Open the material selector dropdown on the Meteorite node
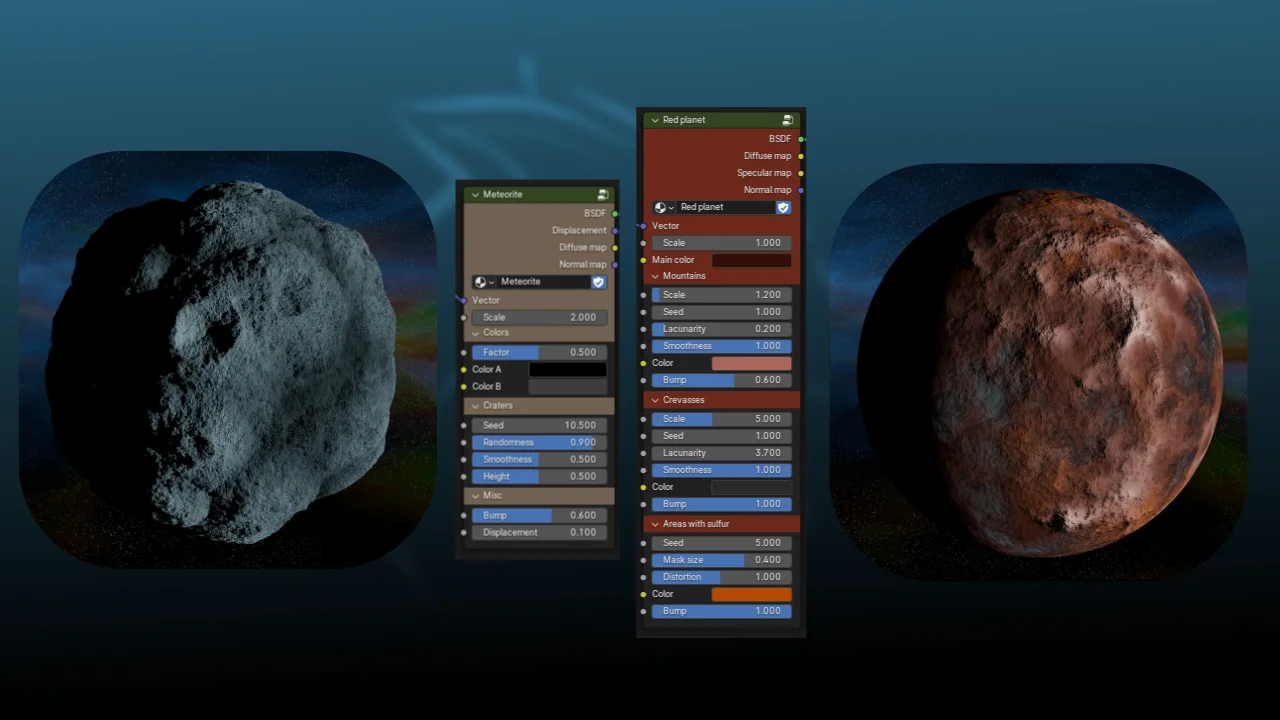The image size is (1280, 720). [x=490, y=282]
